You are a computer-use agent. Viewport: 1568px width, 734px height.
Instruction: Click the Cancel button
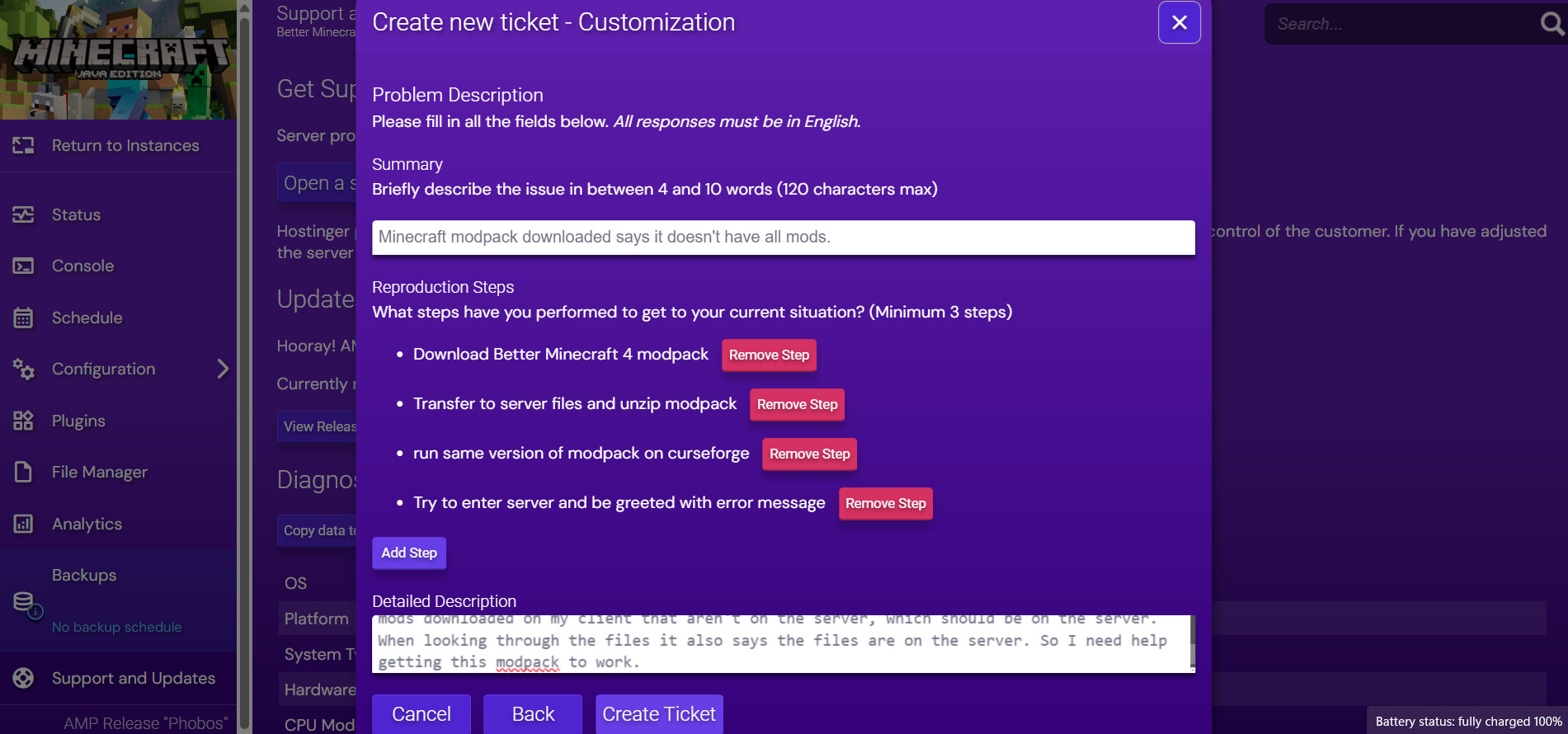point(421,714)
